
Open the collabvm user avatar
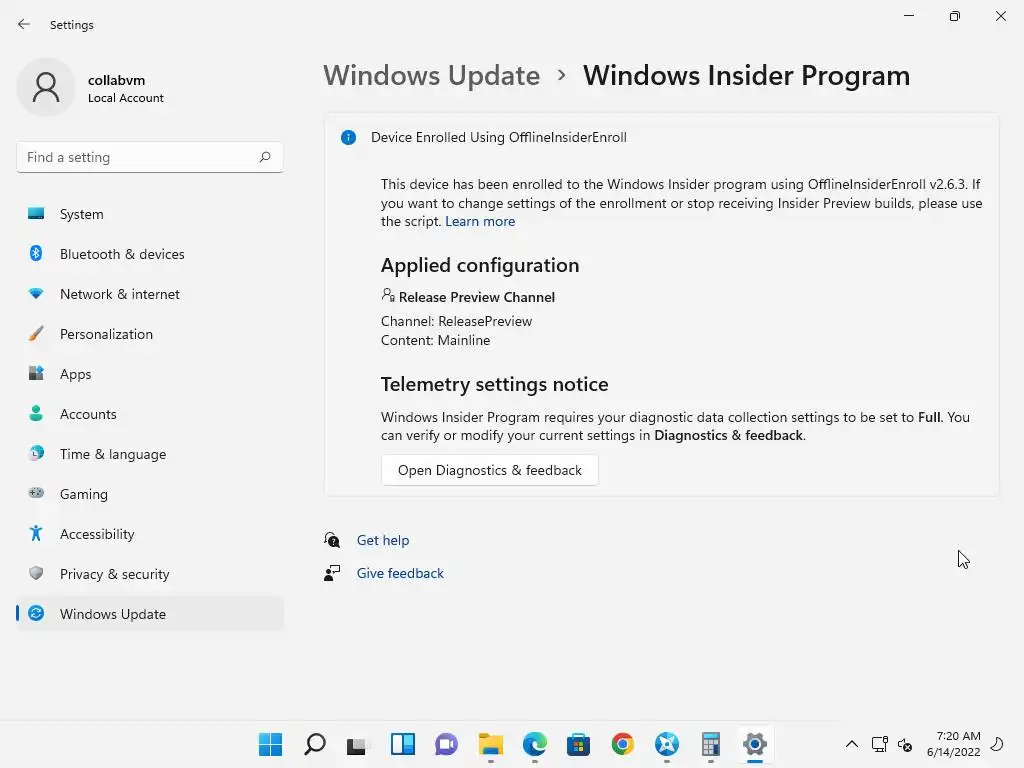[x=46, y=87]
